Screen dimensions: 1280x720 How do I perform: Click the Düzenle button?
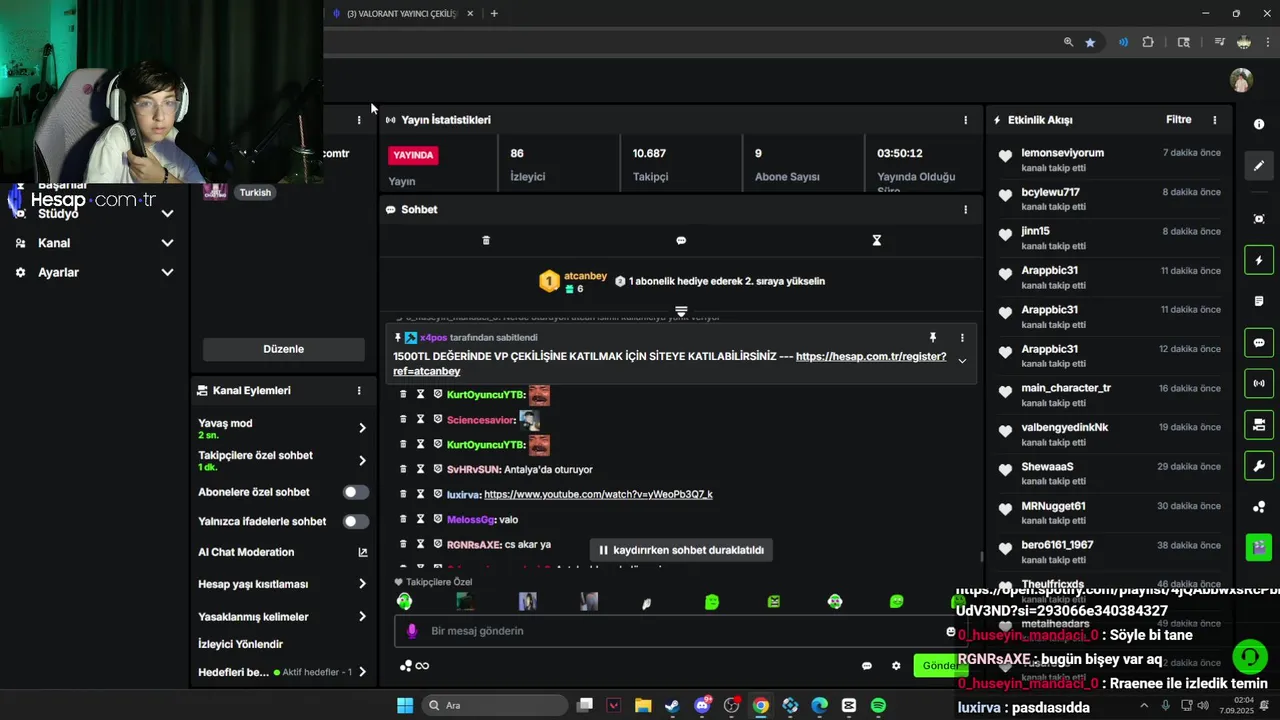[284, 349]
